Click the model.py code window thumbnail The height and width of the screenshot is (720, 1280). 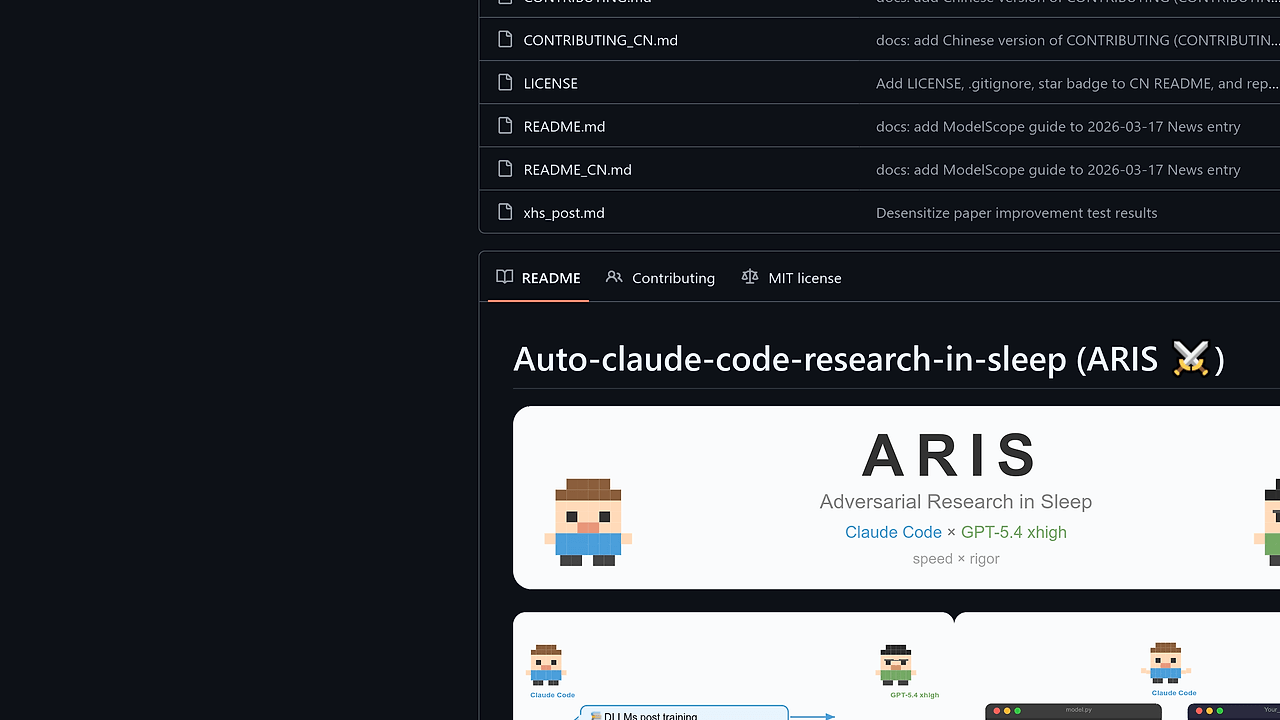1073,711
